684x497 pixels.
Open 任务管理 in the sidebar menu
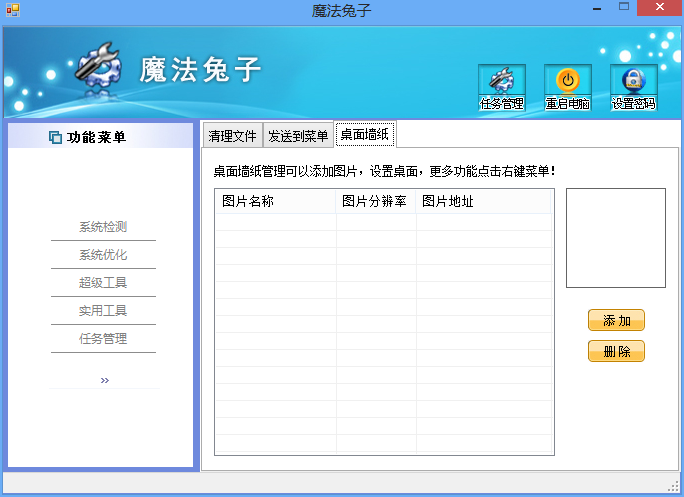point(103,339)
